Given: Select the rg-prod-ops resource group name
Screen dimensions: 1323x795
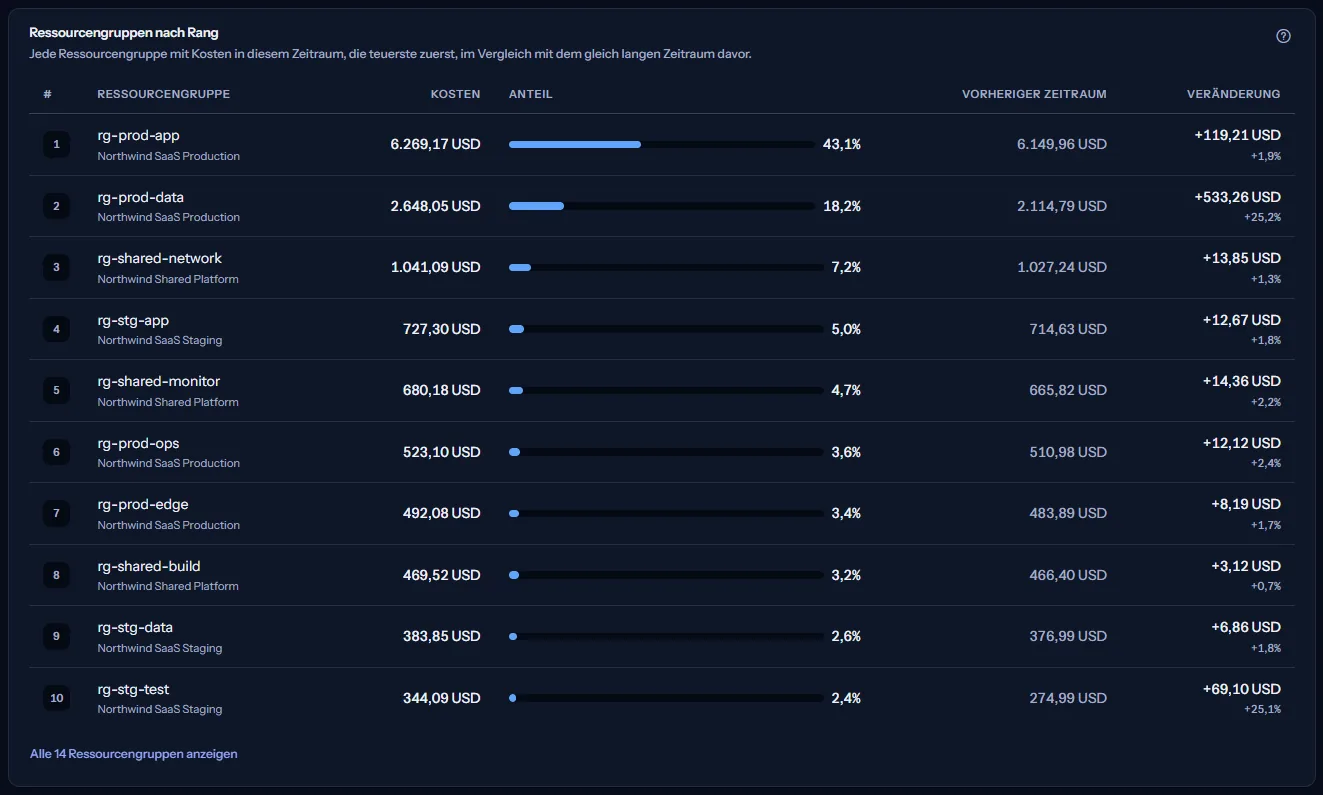Looking at the screenshot, I should point(138,443).
